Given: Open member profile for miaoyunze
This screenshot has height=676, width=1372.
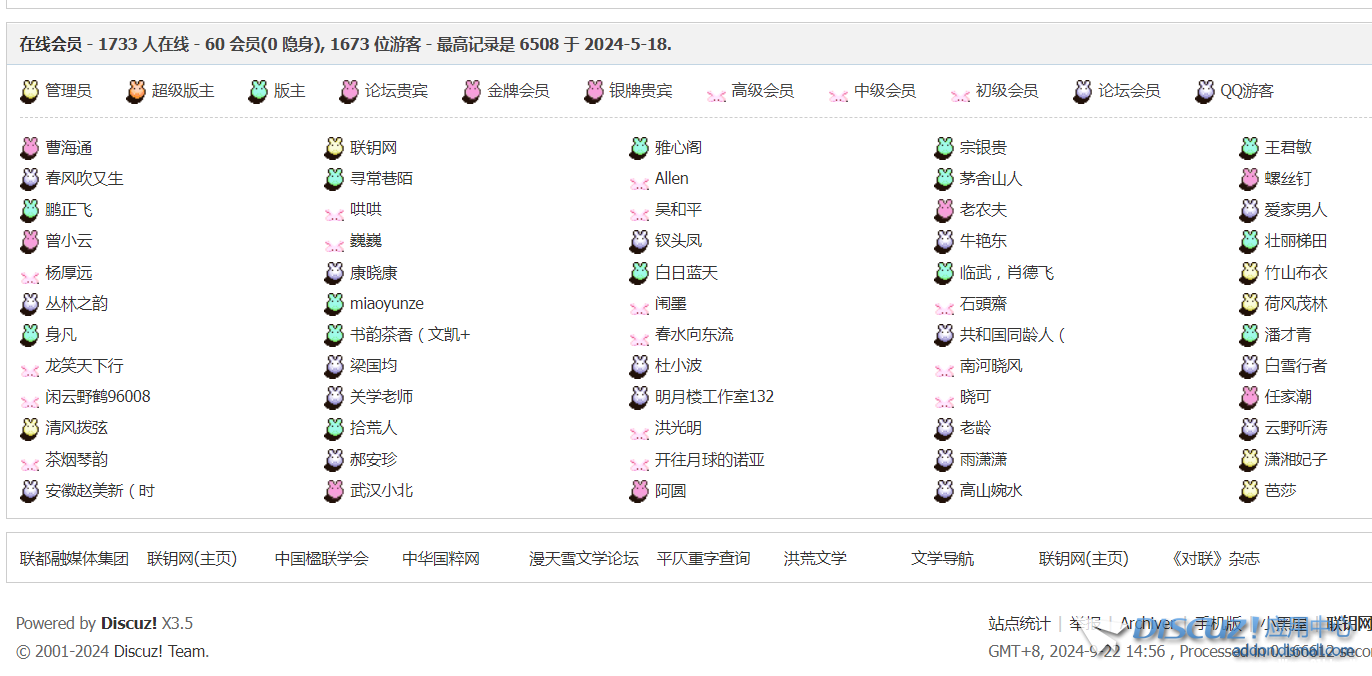Looking at the screenshot, I should point(386,304).
